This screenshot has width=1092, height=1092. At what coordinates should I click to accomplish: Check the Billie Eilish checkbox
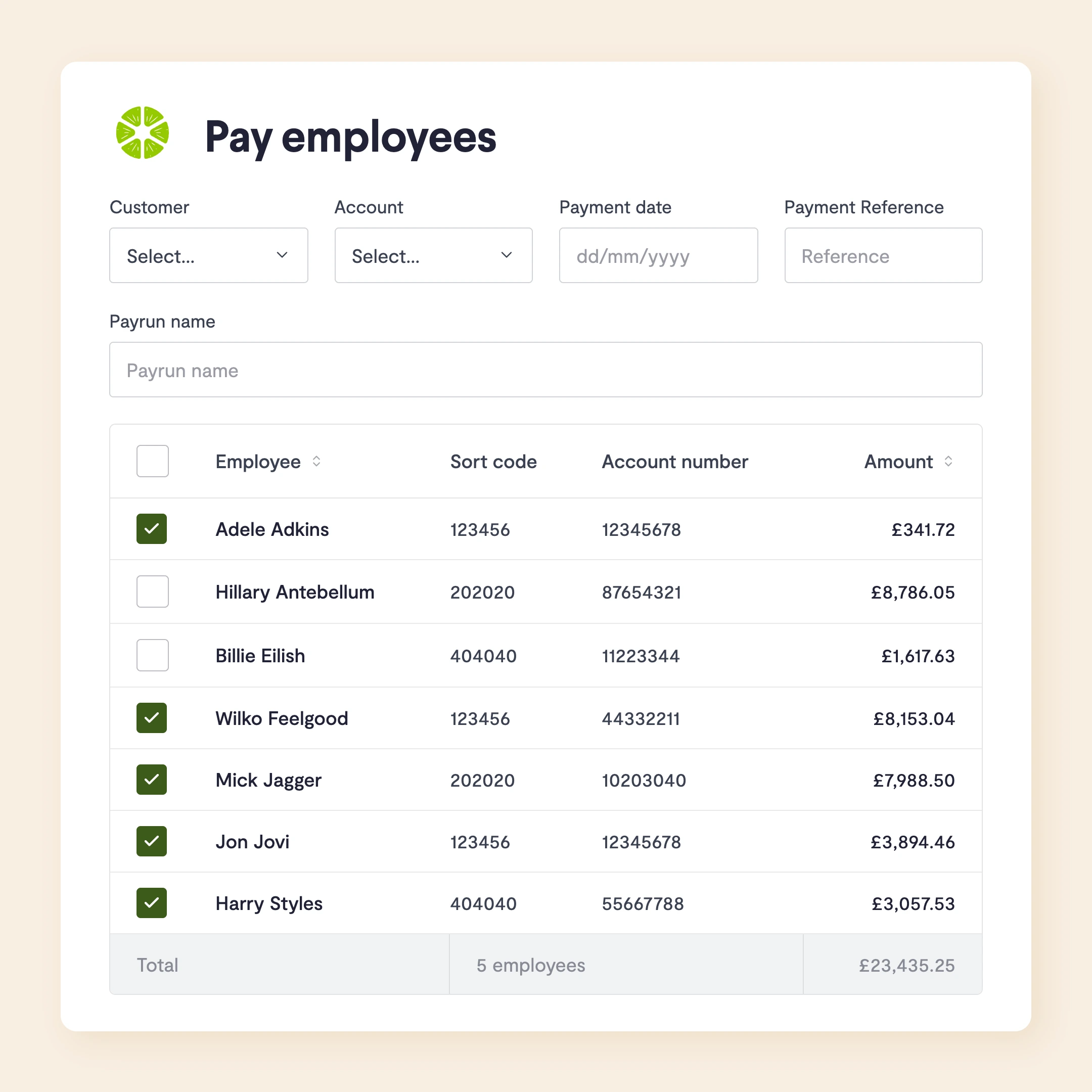click(x=153, y=655)
